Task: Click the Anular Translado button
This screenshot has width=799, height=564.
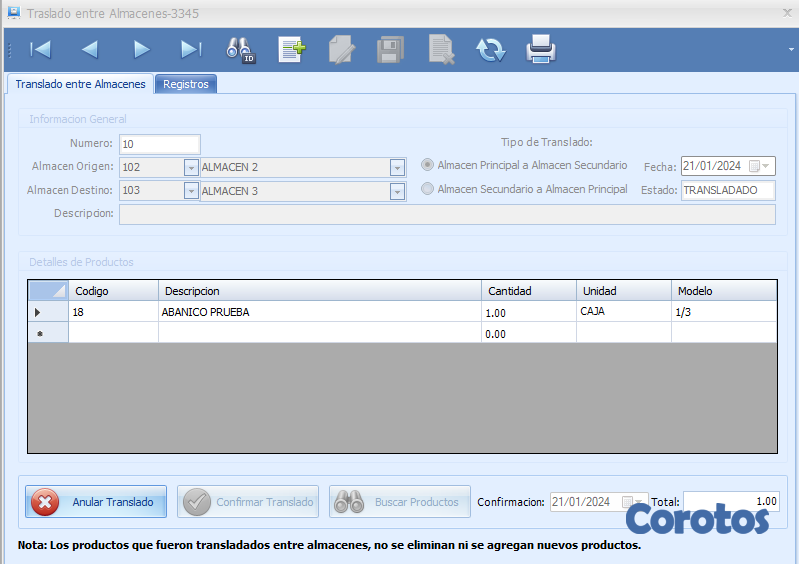Action: pos(98,502)
